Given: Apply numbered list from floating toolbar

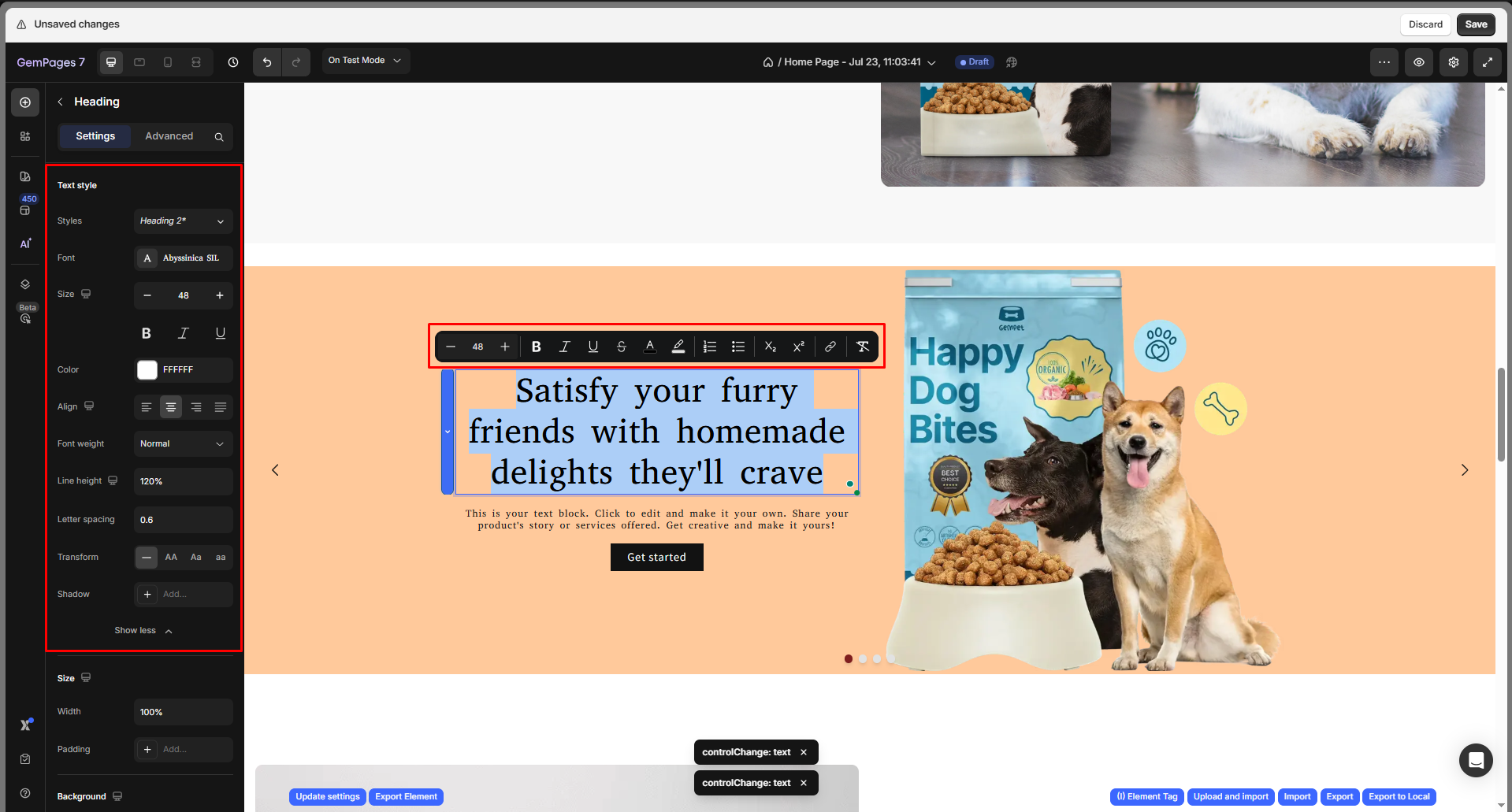Looking at the screenshot, I should (709, 347).
